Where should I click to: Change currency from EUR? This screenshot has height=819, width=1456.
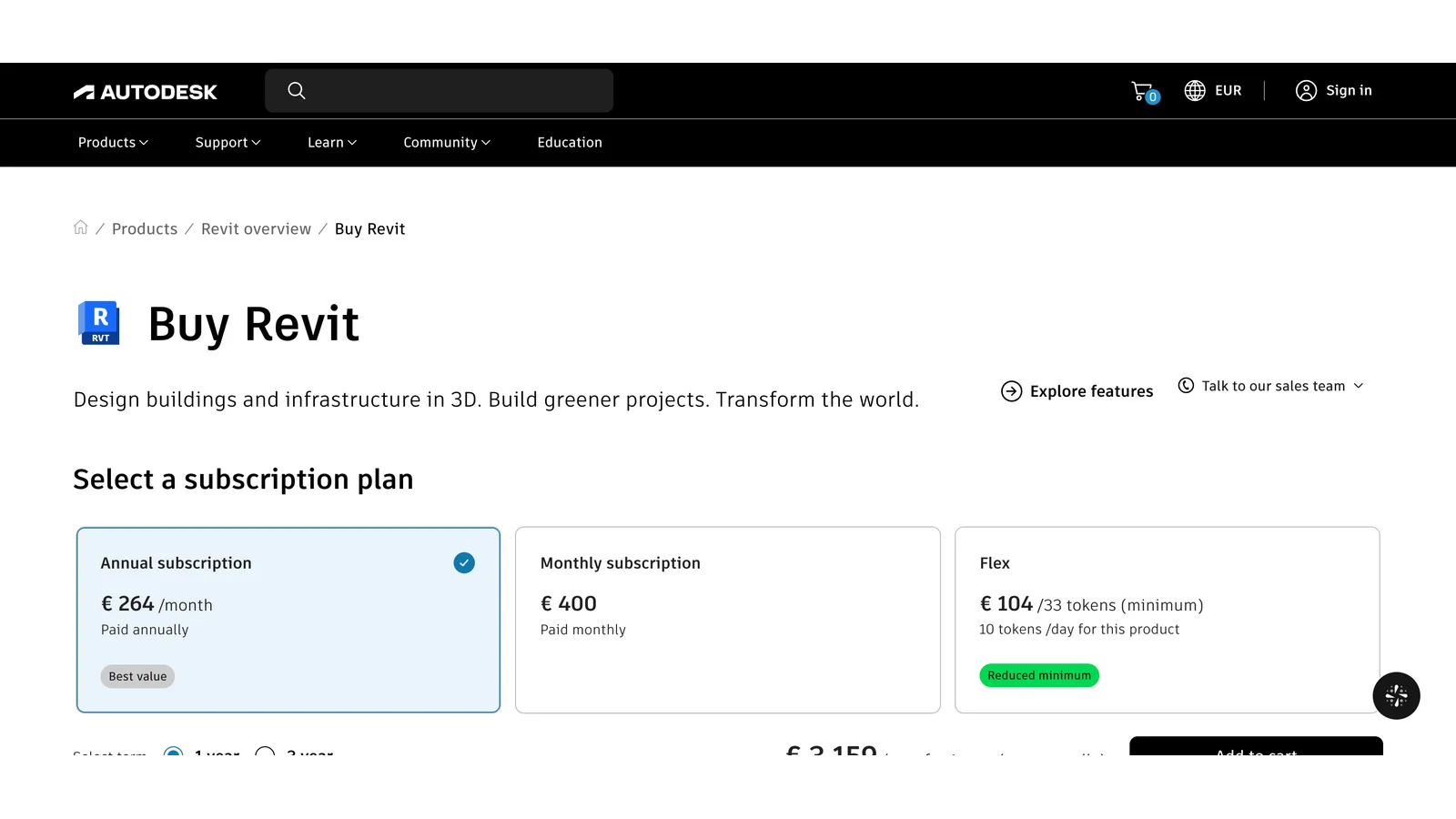point(1213,90)
